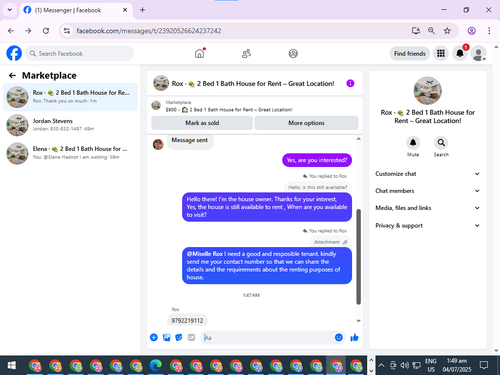Click the message text input field
The width and height of the screenshot is (500, 375).
coord(268,337)
